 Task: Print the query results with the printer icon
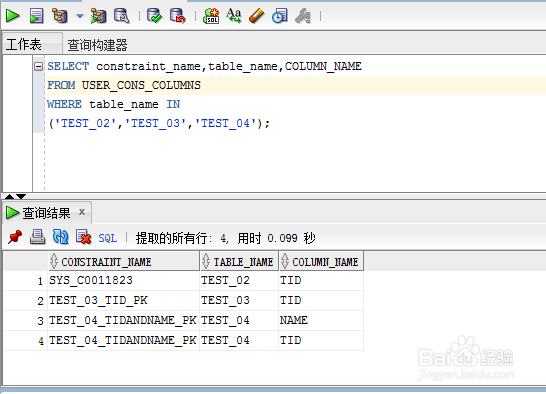[37, 237]
